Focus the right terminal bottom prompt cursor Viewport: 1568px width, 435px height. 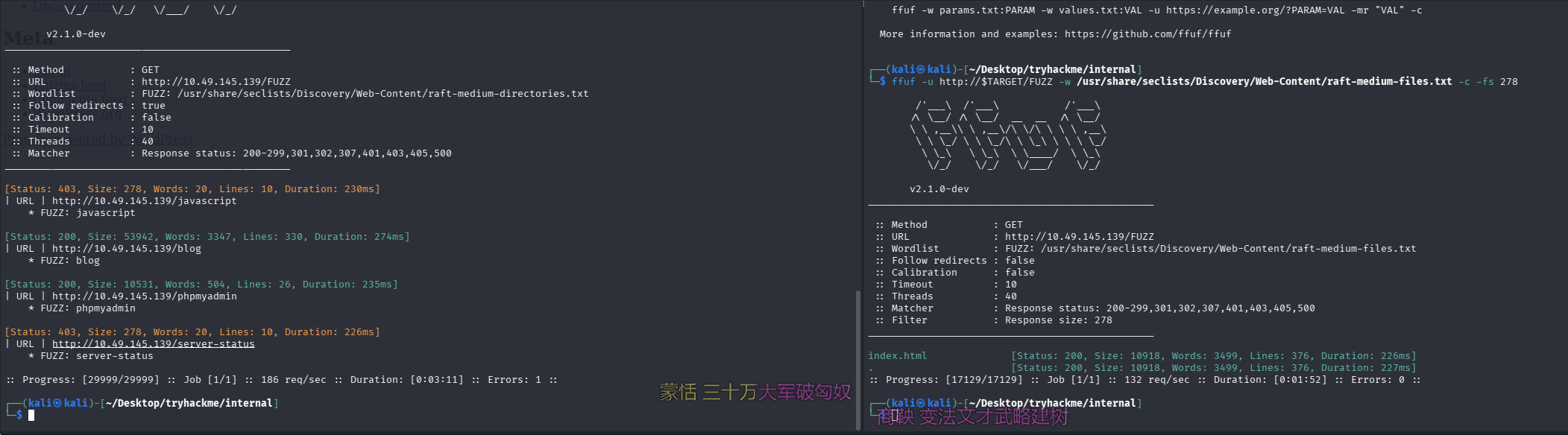tap(895, 415)
